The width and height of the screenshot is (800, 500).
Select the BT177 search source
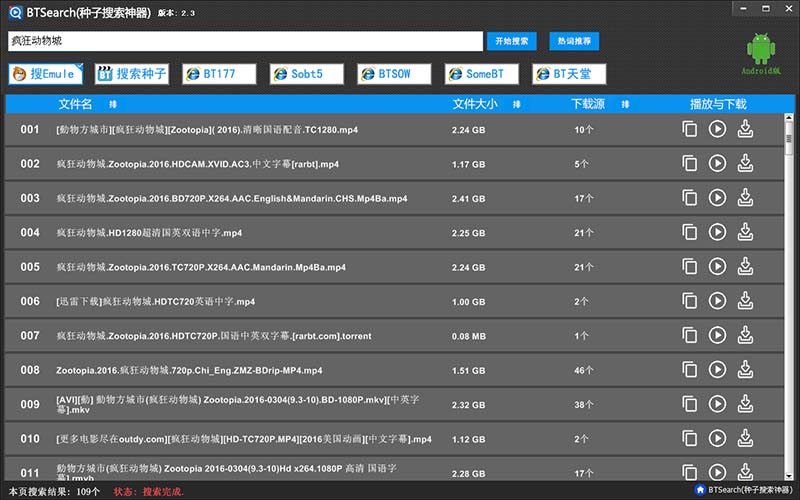pos(219,74)
